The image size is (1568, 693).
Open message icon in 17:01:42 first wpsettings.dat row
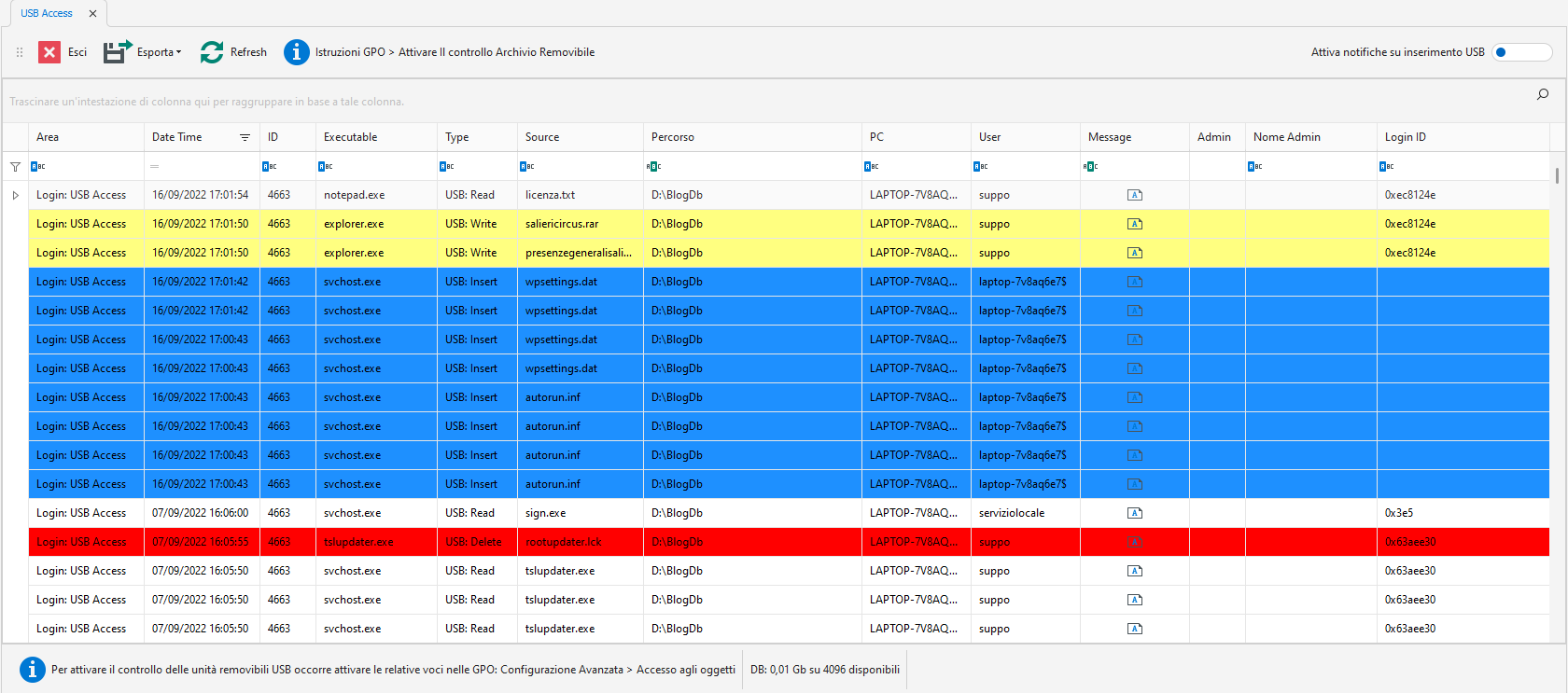click(x=1134, y=282)
